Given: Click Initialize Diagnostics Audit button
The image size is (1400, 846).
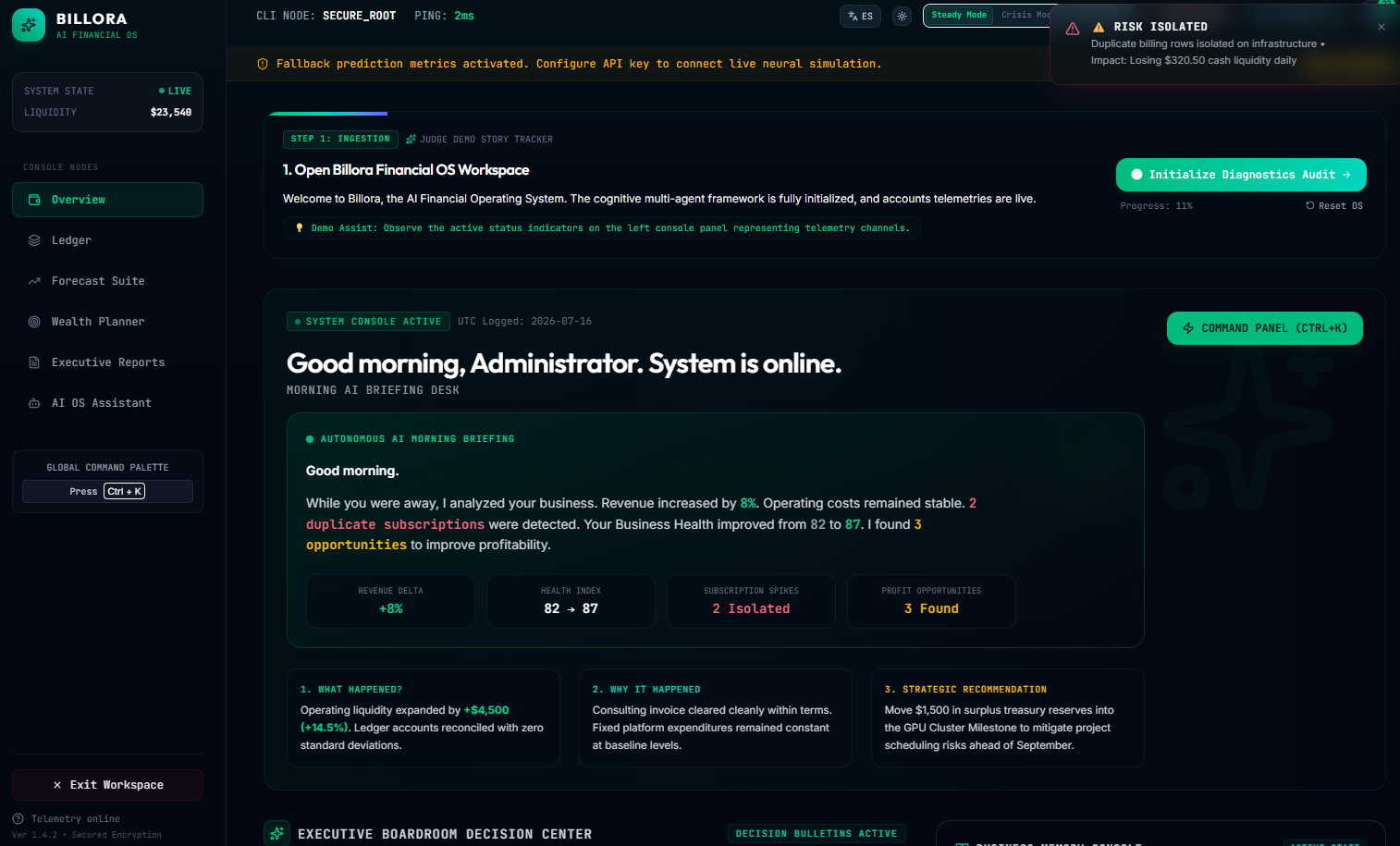Looking at the screenshot, I should pyautogui.click(x=1241, y=175).
